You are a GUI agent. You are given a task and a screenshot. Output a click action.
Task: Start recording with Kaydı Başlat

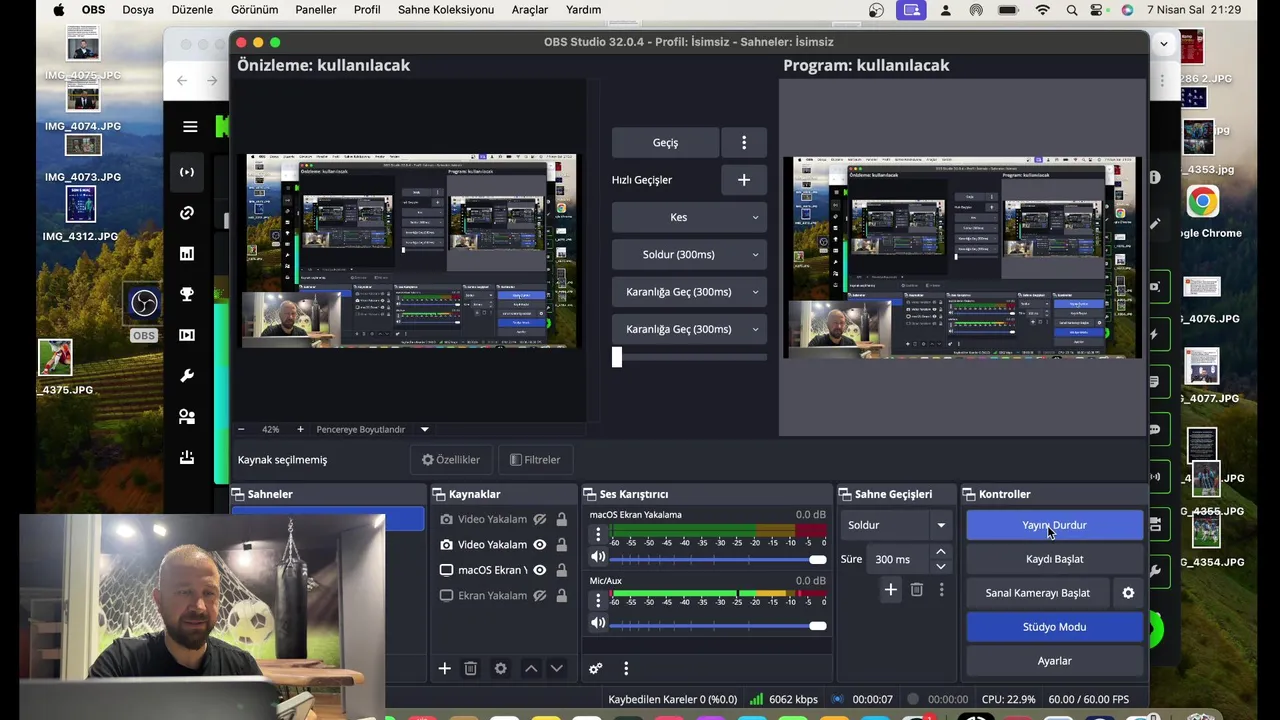click(x=1054, y=559)
